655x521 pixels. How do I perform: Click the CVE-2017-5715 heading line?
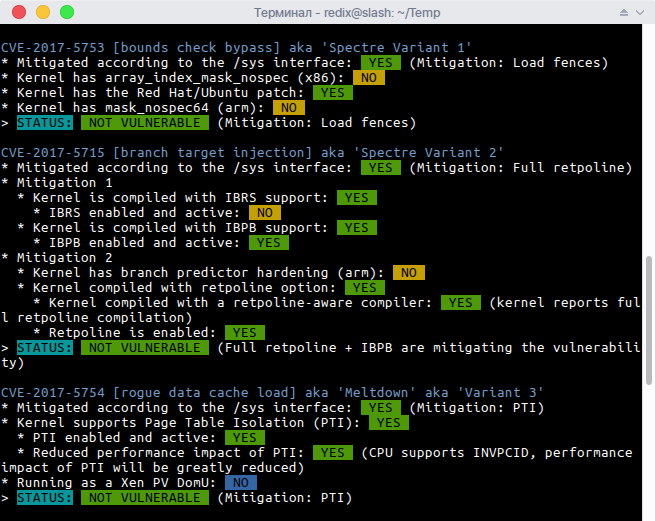pyautogui.click(x=252, y=152)
